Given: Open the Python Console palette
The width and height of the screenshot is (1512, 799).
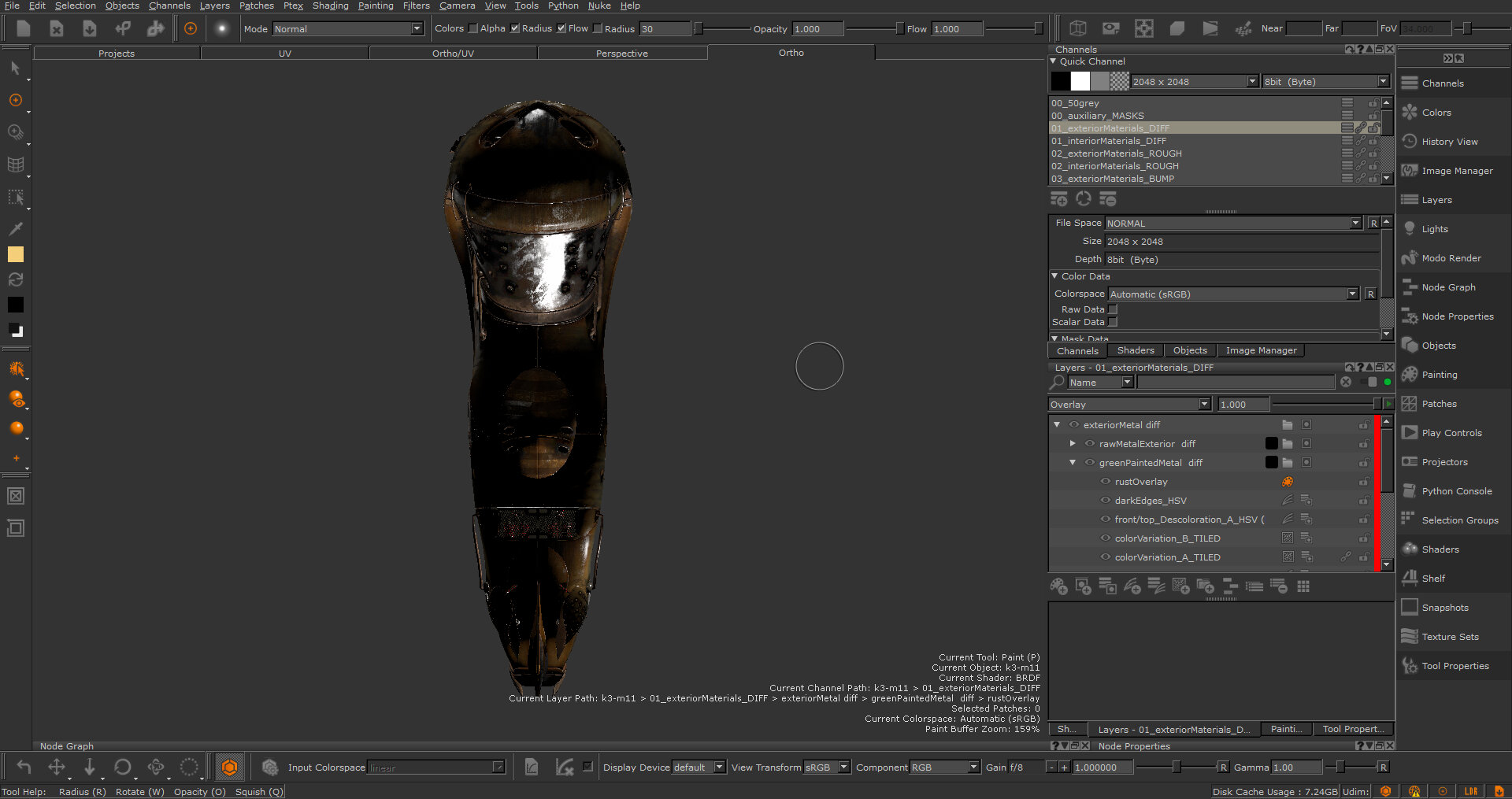Looking at the screenshot, I should [x=1456, y=491].
